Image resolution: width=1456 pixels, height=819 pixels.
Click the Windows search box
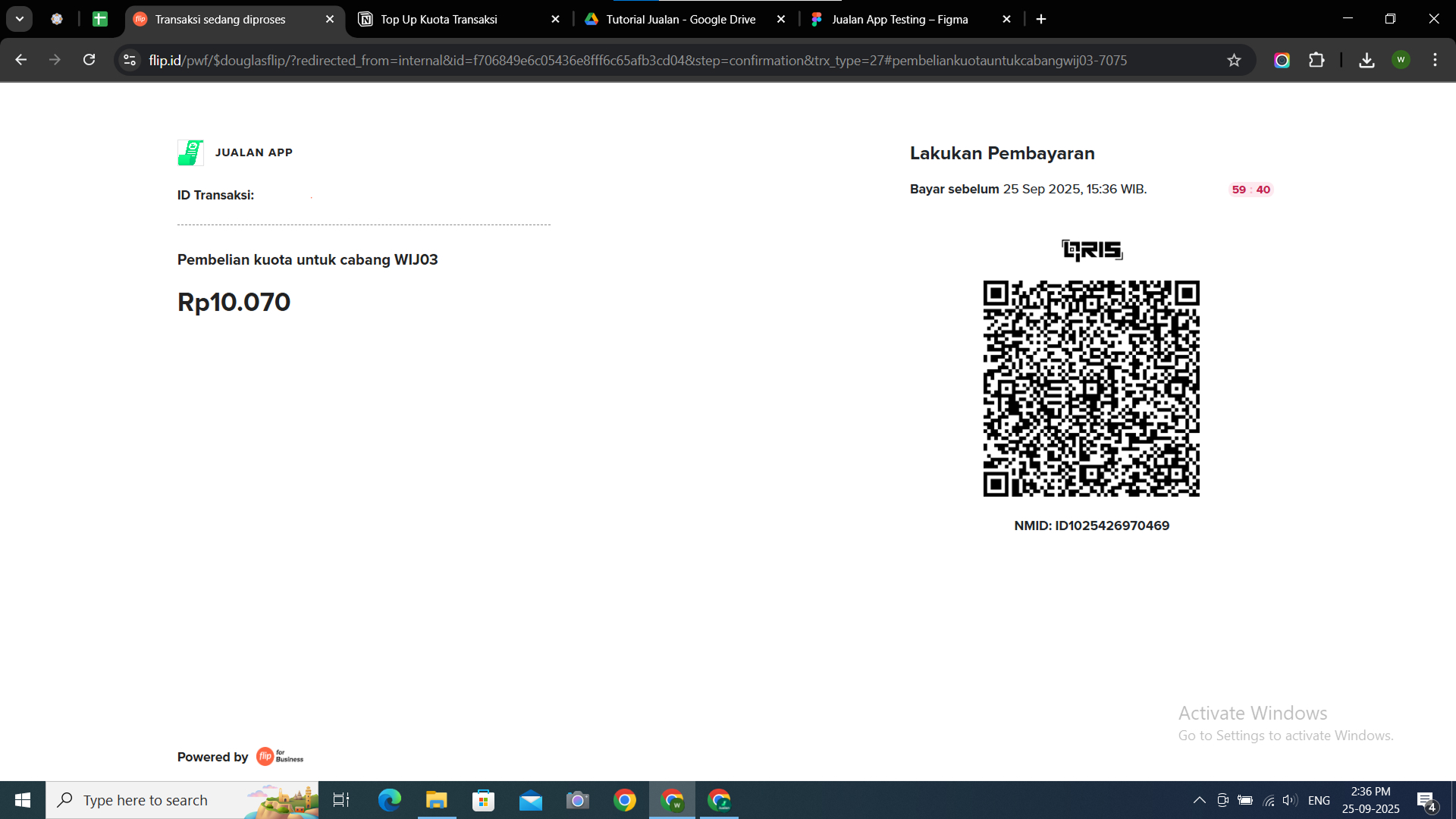146,800
